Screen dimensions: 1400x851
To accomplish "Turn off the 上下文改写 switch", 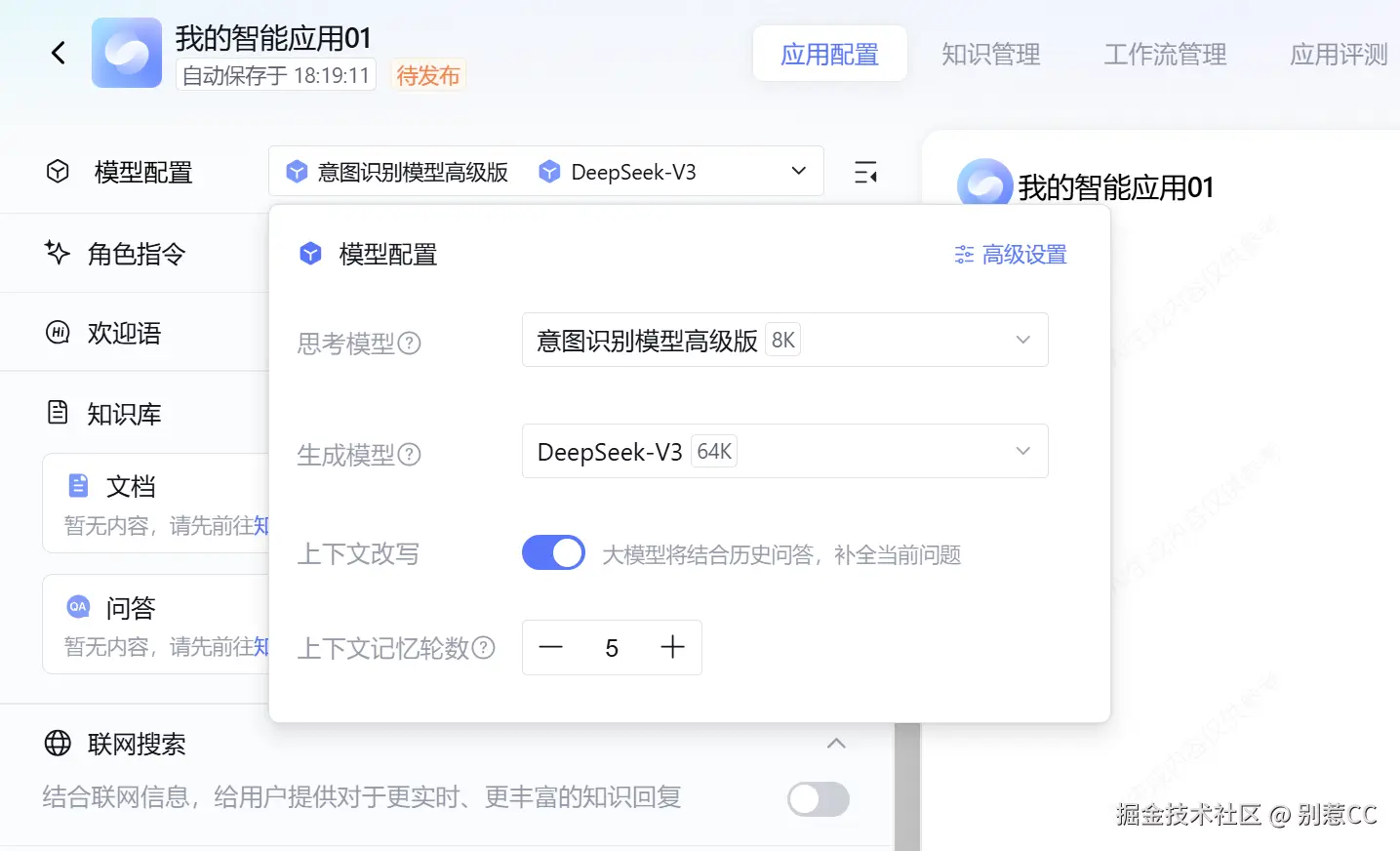I will [553, 553].
